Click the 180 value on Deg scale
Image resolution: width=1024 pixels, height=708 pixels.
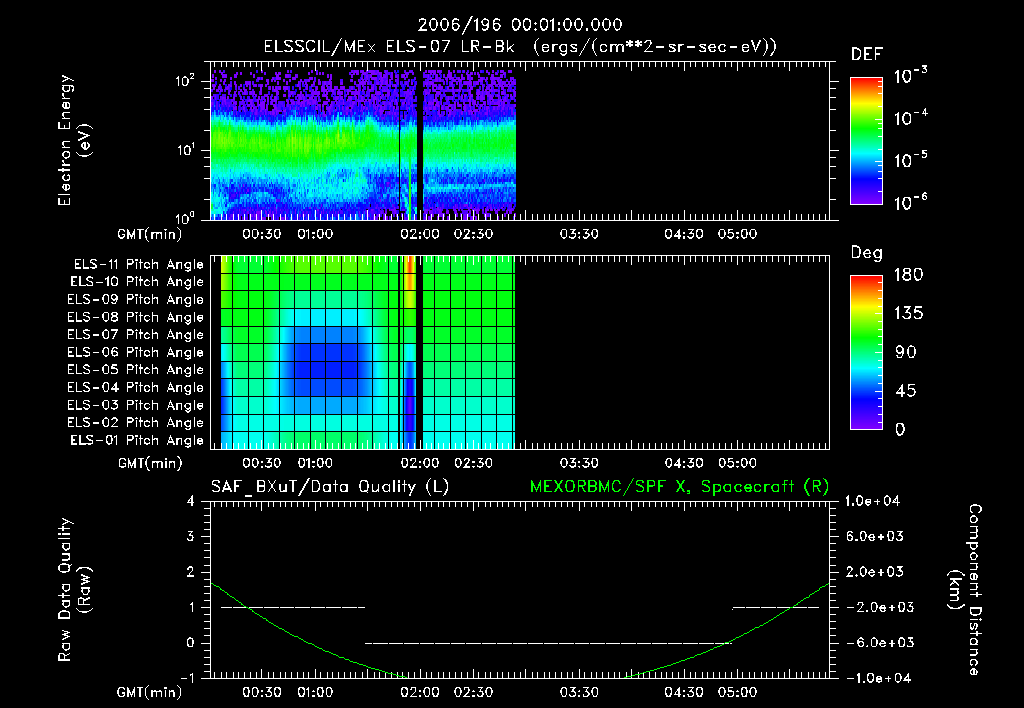[x=908, y=275]
